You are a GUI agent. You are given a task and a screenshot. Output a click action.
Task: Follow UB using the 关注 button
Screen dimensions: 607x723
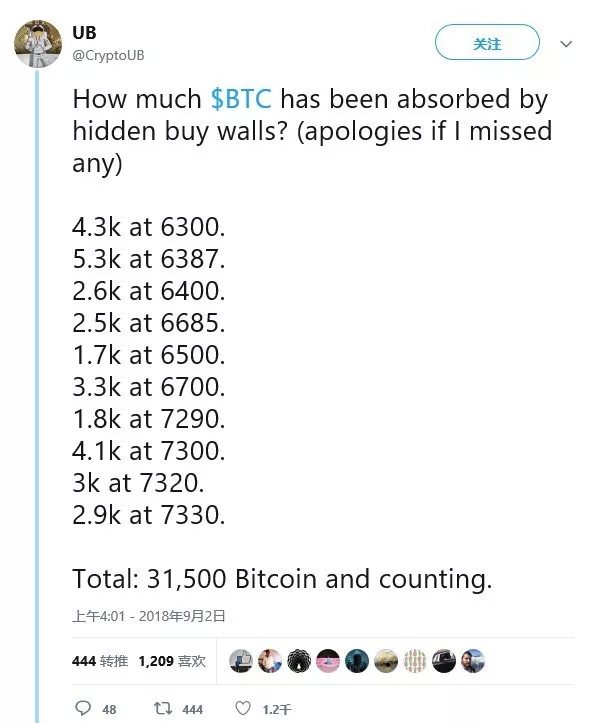click(487, 42)
